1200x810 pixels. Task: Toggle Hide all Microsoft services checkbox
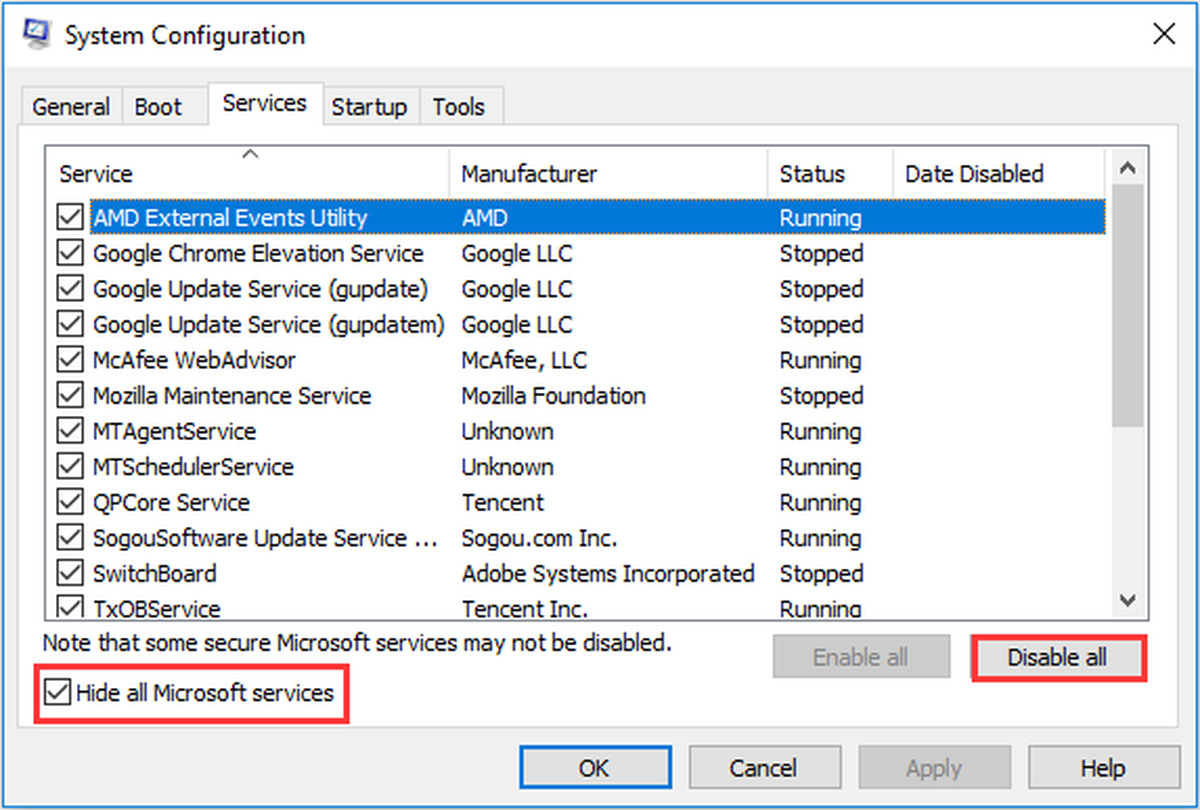coord(59,692)
